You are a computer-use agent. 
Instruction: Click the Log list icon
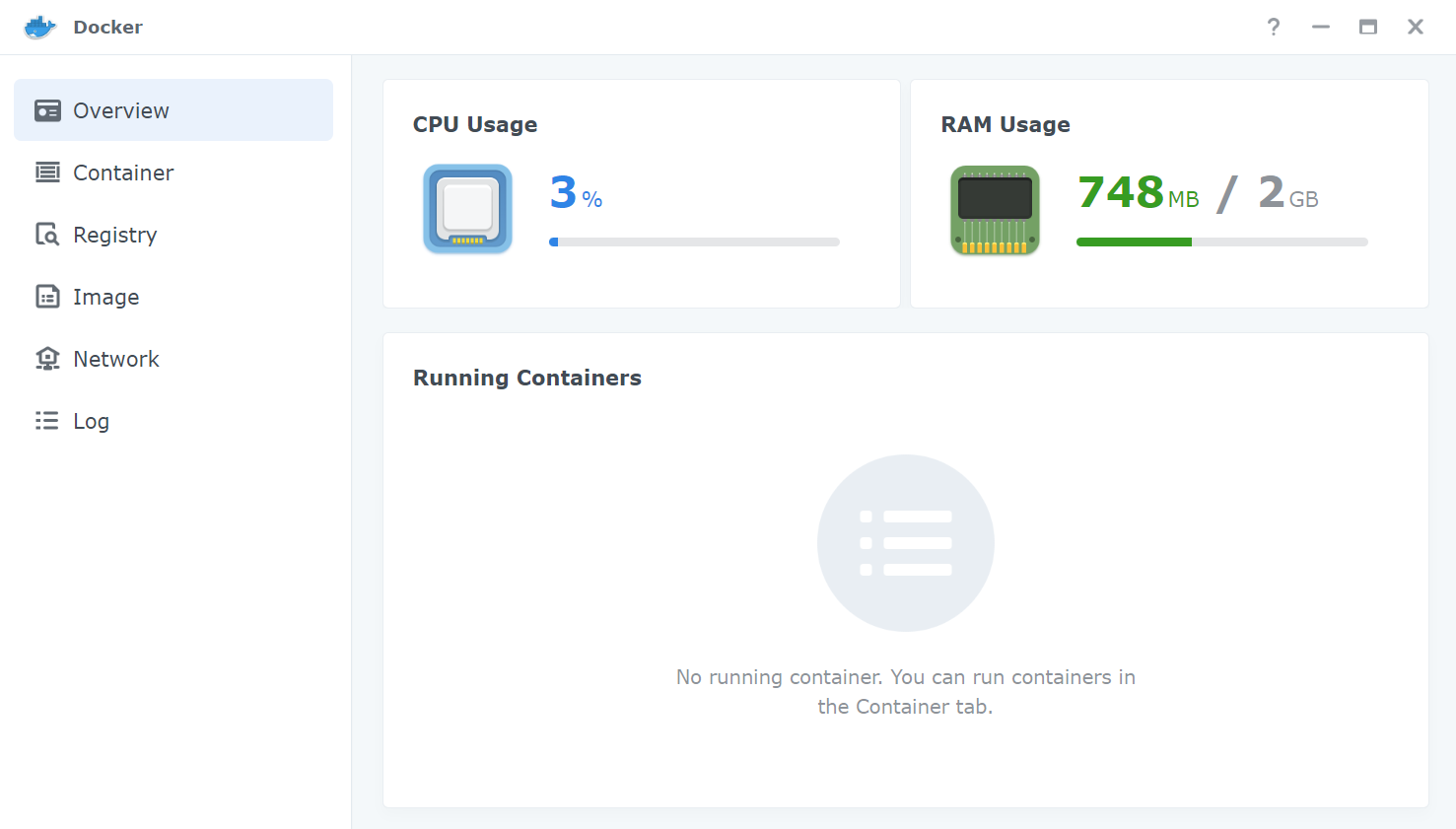pos(47,421)
